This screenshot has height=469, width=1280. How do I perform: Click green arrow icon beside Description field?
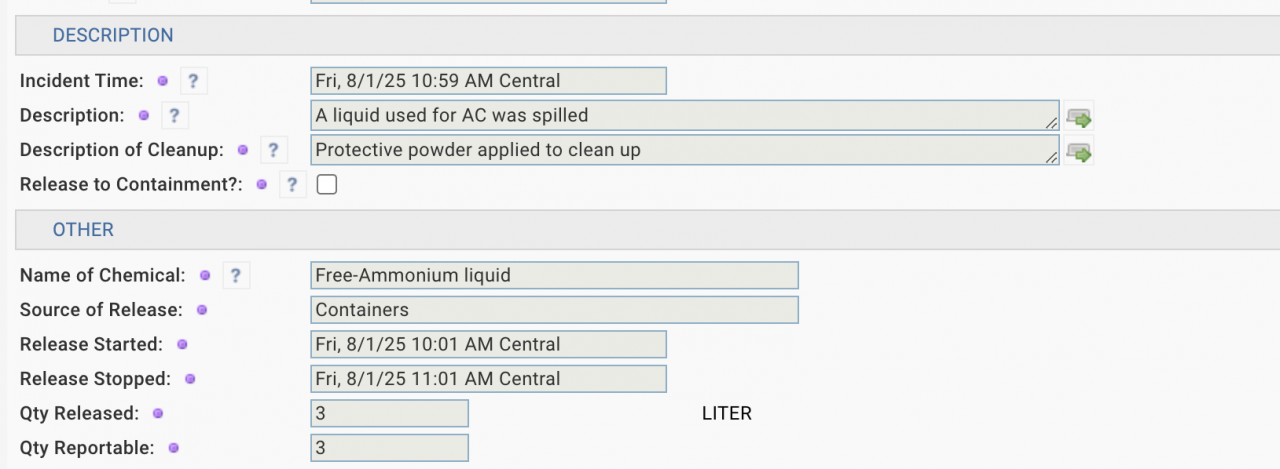(1079, 117)
